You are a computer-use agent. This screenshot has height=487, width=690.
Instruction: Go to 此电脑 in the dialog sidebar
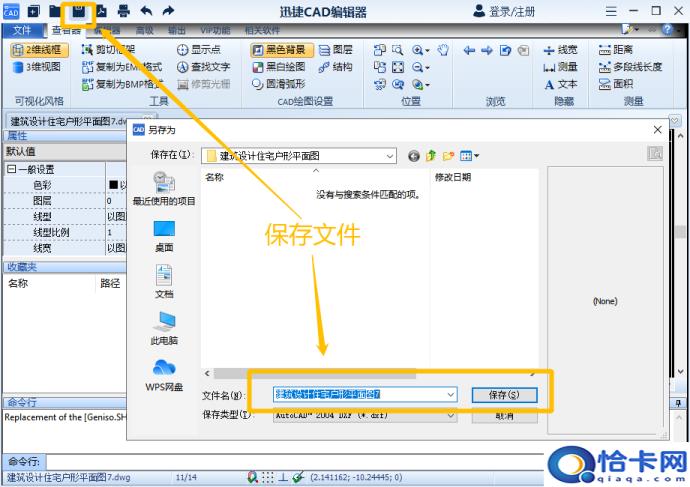tap(164, 328)
